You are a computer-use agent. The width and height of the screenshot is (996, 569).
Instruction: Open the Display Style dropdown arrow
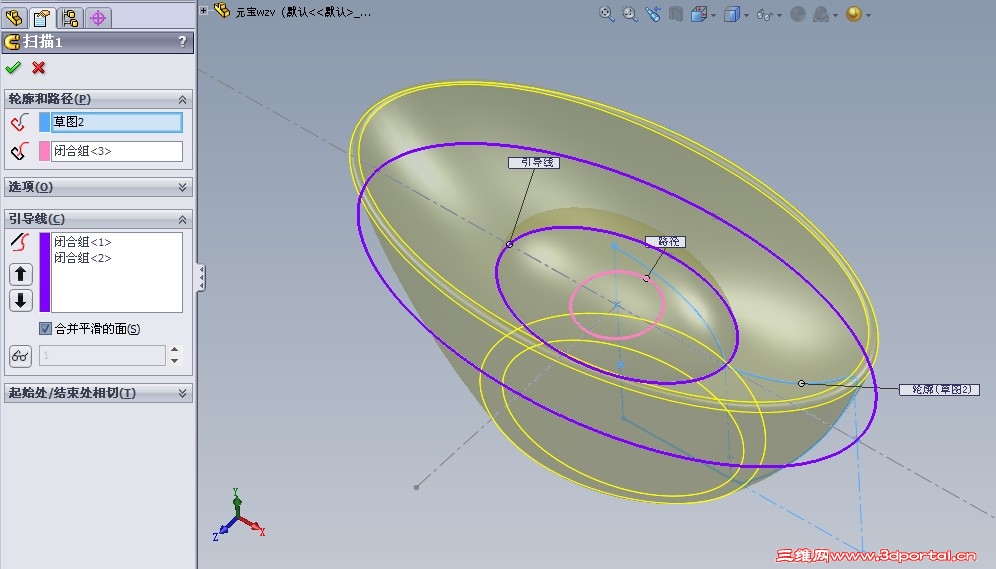[x=746, y=15]
